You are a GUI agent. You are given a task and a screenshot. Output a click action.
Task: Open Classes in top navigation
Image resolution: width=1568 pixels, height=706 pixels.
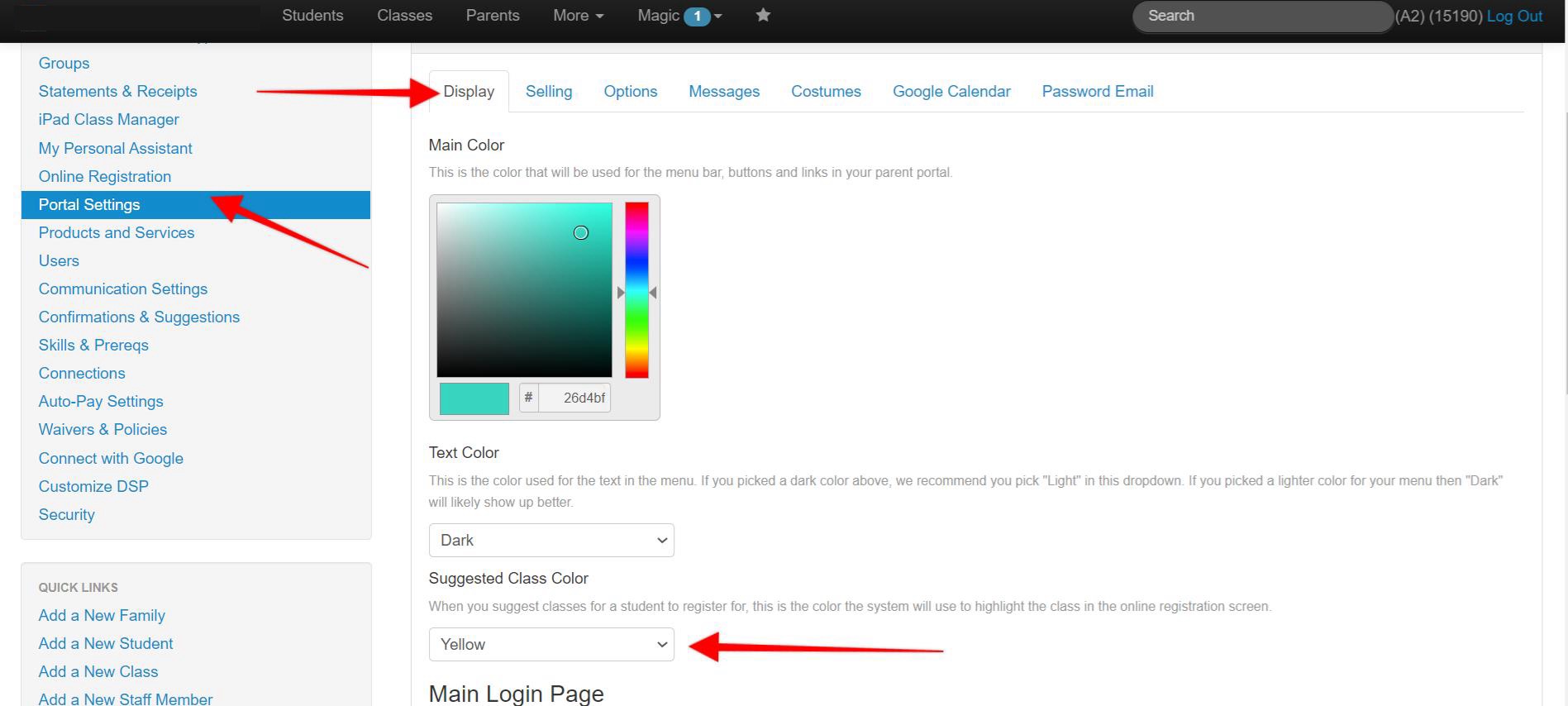point(404,16)
